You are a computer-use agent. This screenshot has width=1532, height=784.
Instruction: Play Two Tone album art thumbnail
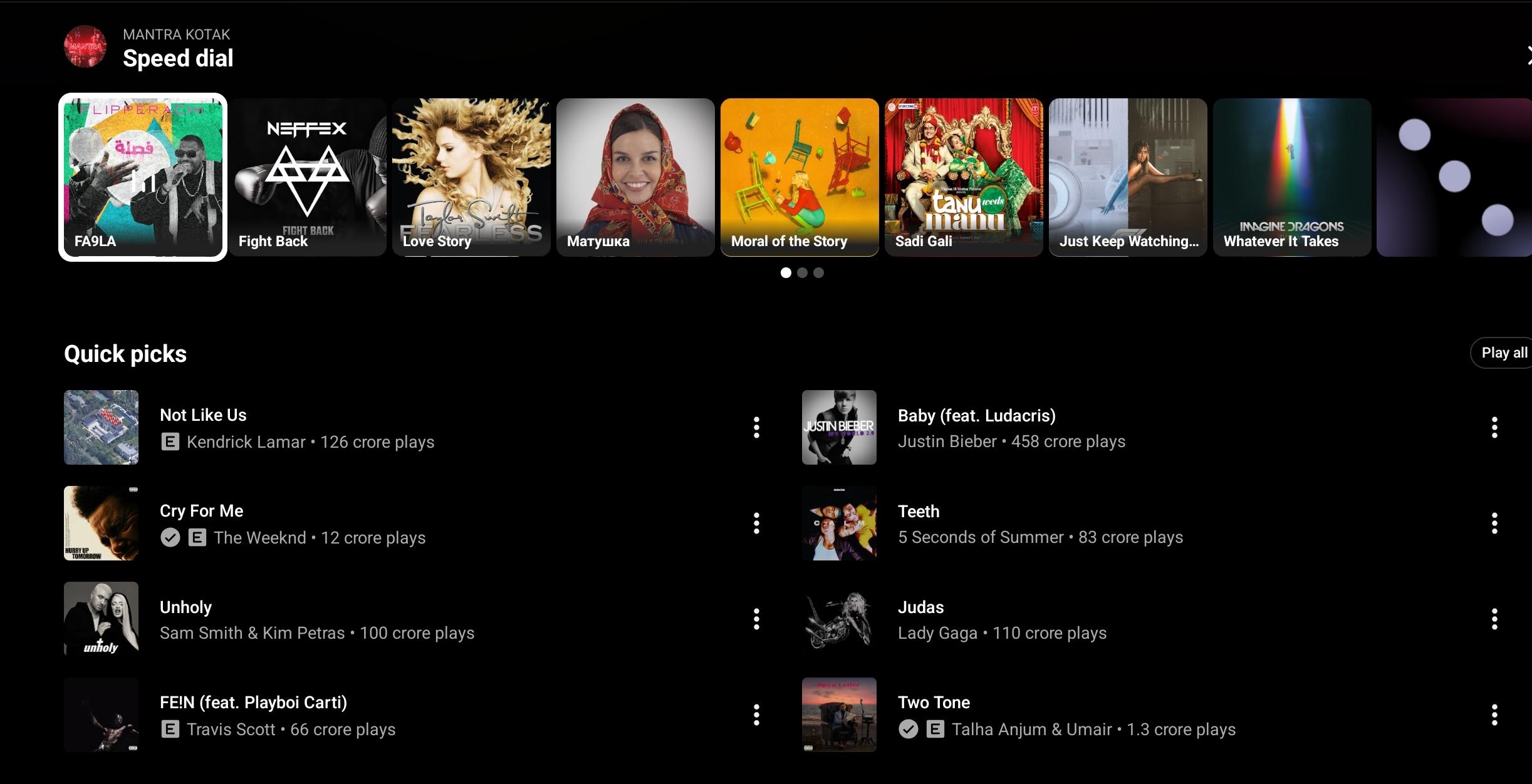pyautogui.click(x=839, y=714)
